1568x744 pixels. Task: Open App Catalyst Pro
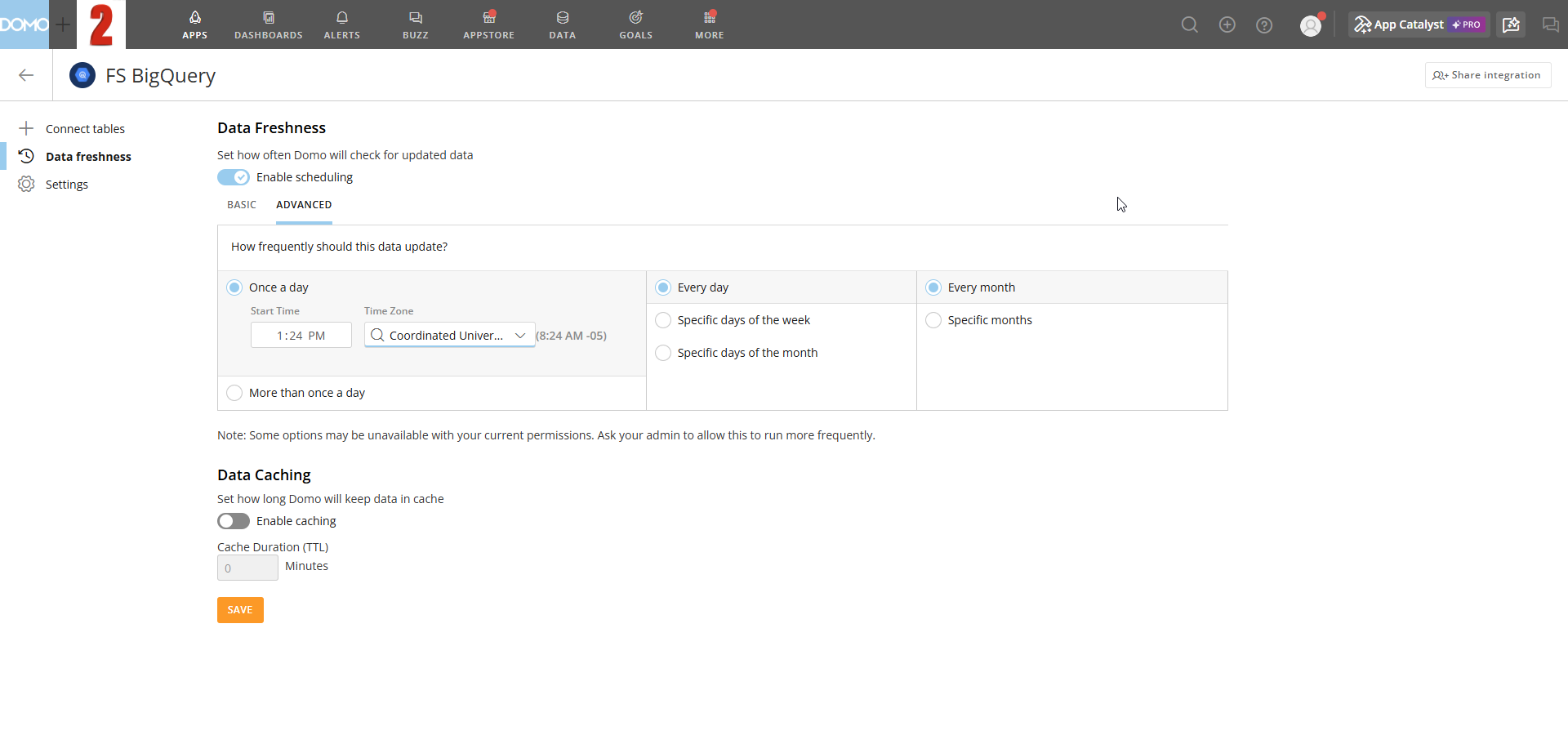tap(1419, 25)
